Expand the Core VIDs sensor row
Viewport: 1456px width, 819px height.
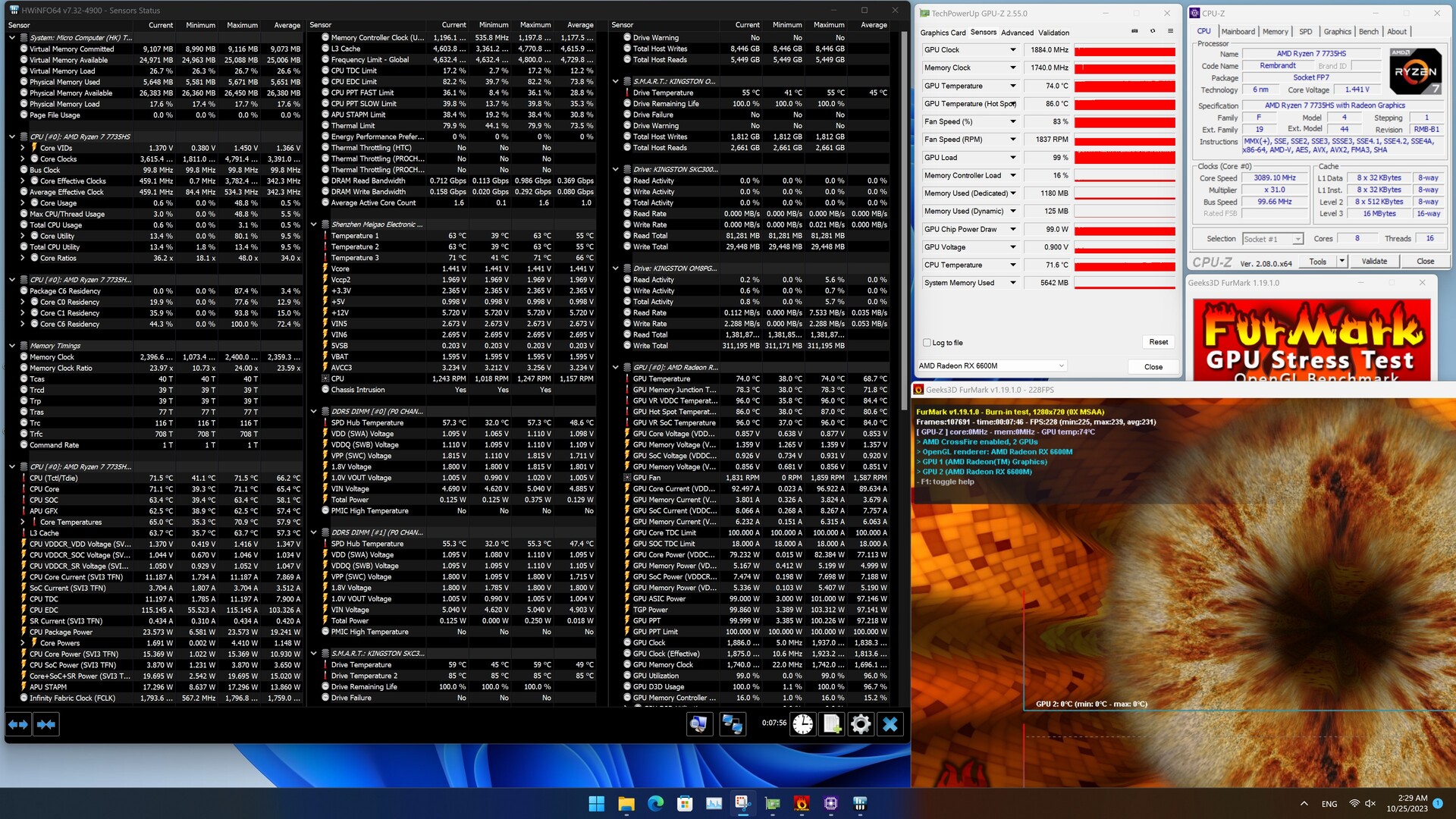[23, 148]
